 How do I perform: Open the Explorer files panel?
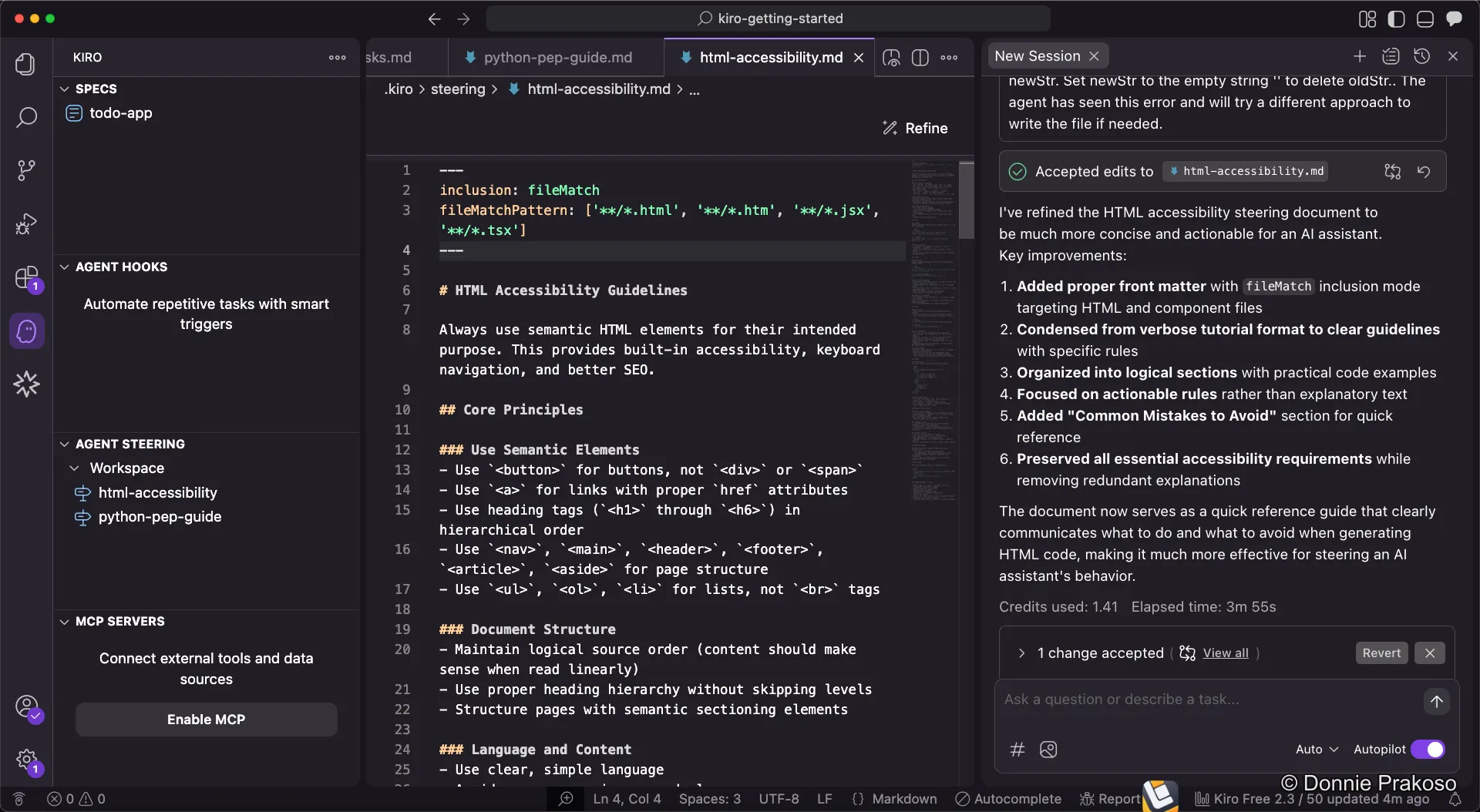pyautogui.click(x=26, y=65)
